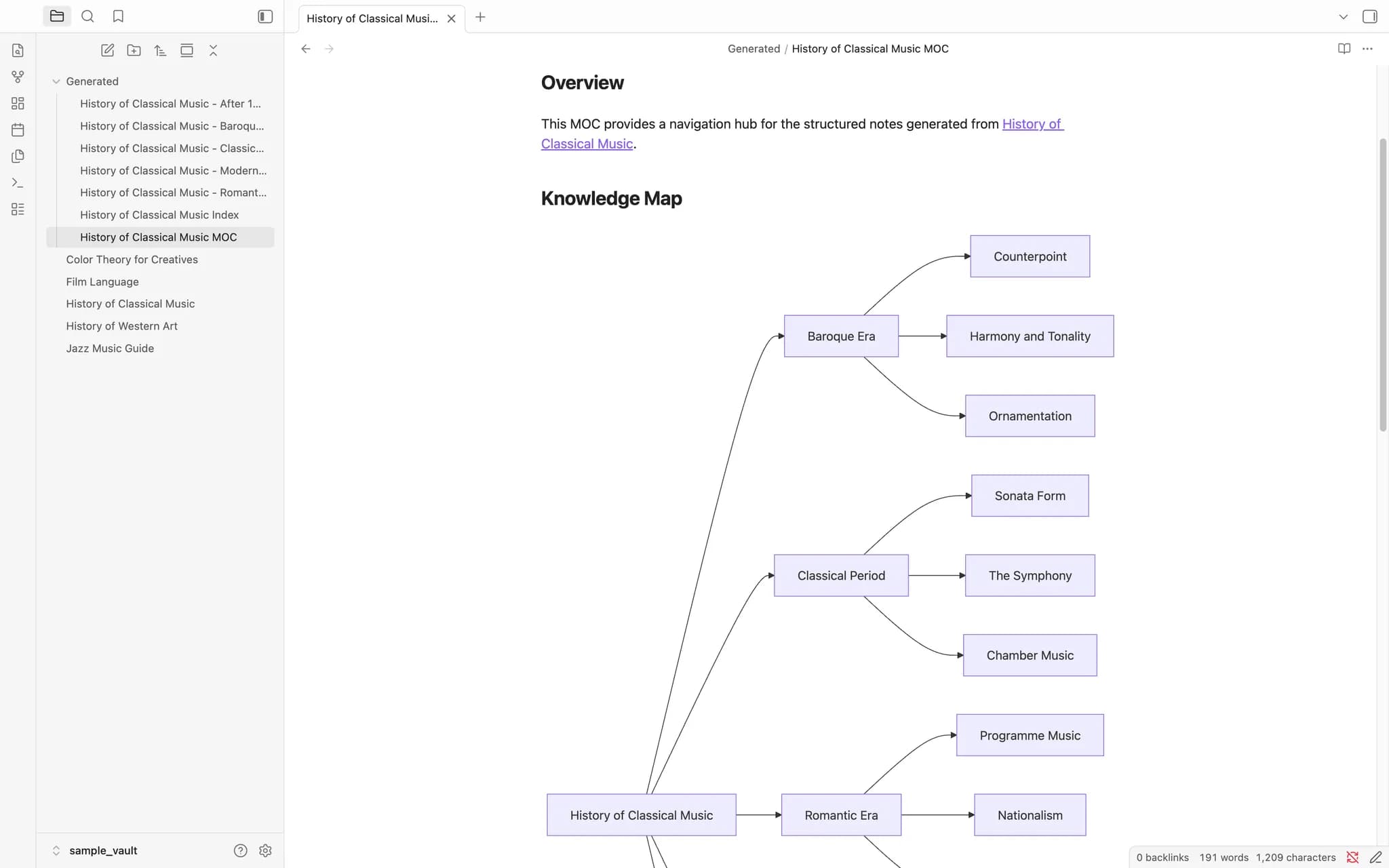Click the History of Classical Music root node
Viewport: 1389px width, 868px height.
click(641, 815)
